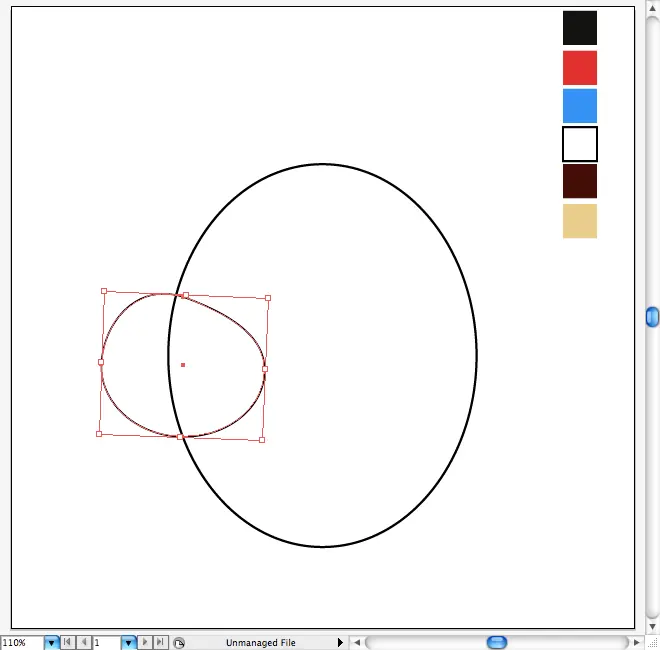660x650 pixels.
Task: Click the top-middle bounding box handle
Action: [186, 295]
